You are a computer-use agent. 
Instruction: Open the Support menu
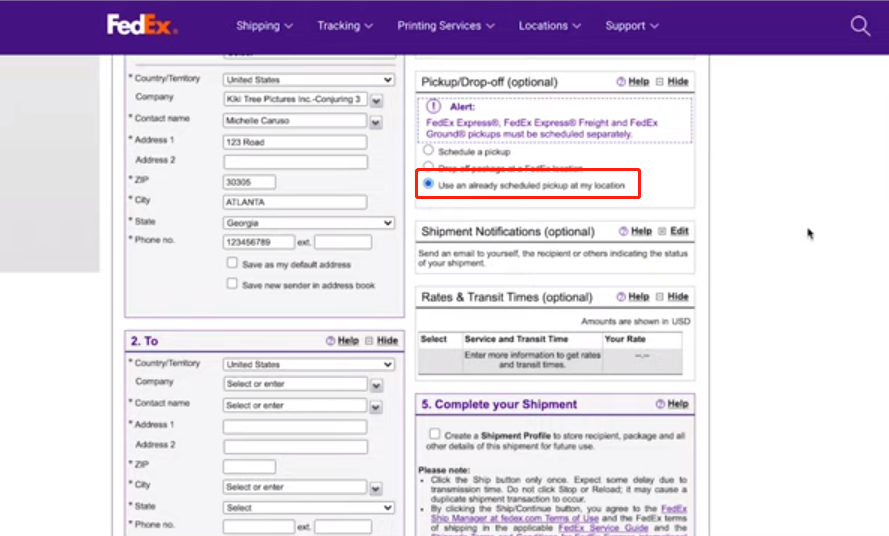click(632, 26)
